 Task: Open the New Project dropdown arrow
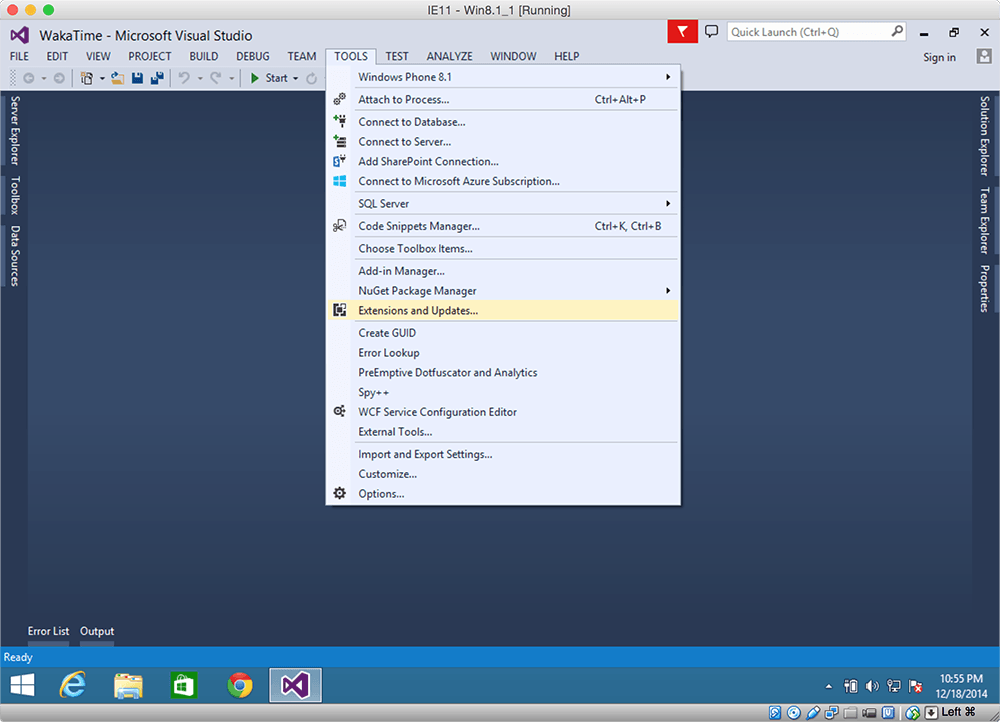(x=102, y=78)
